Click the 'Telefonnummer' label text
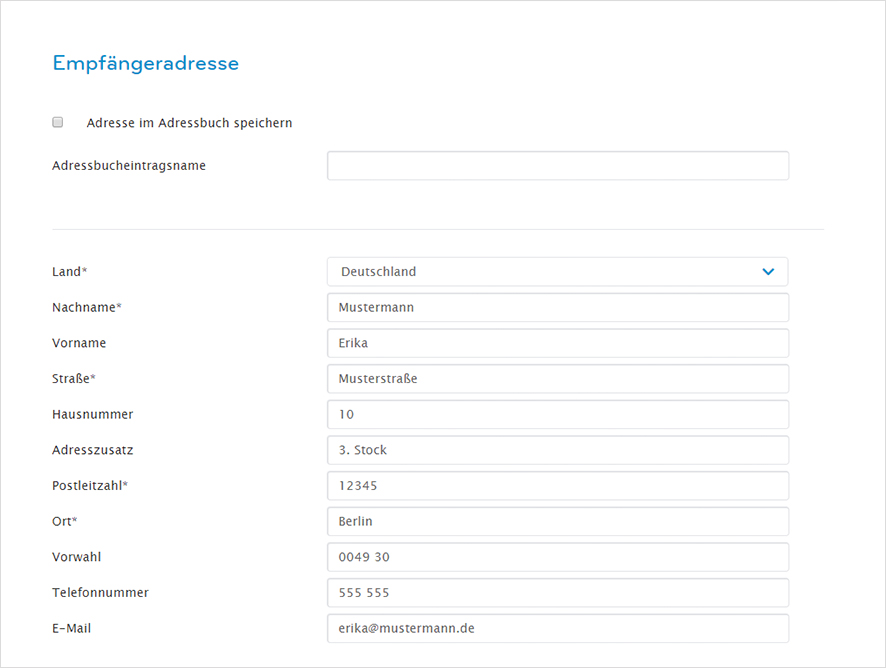 coord(100,593)
